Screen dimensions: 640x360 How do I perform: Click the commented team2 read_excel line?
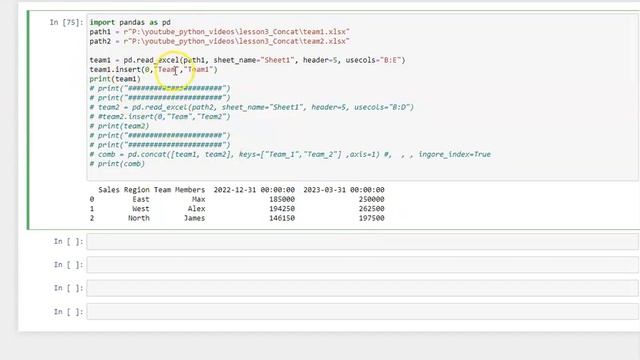(x=252, y=107)
